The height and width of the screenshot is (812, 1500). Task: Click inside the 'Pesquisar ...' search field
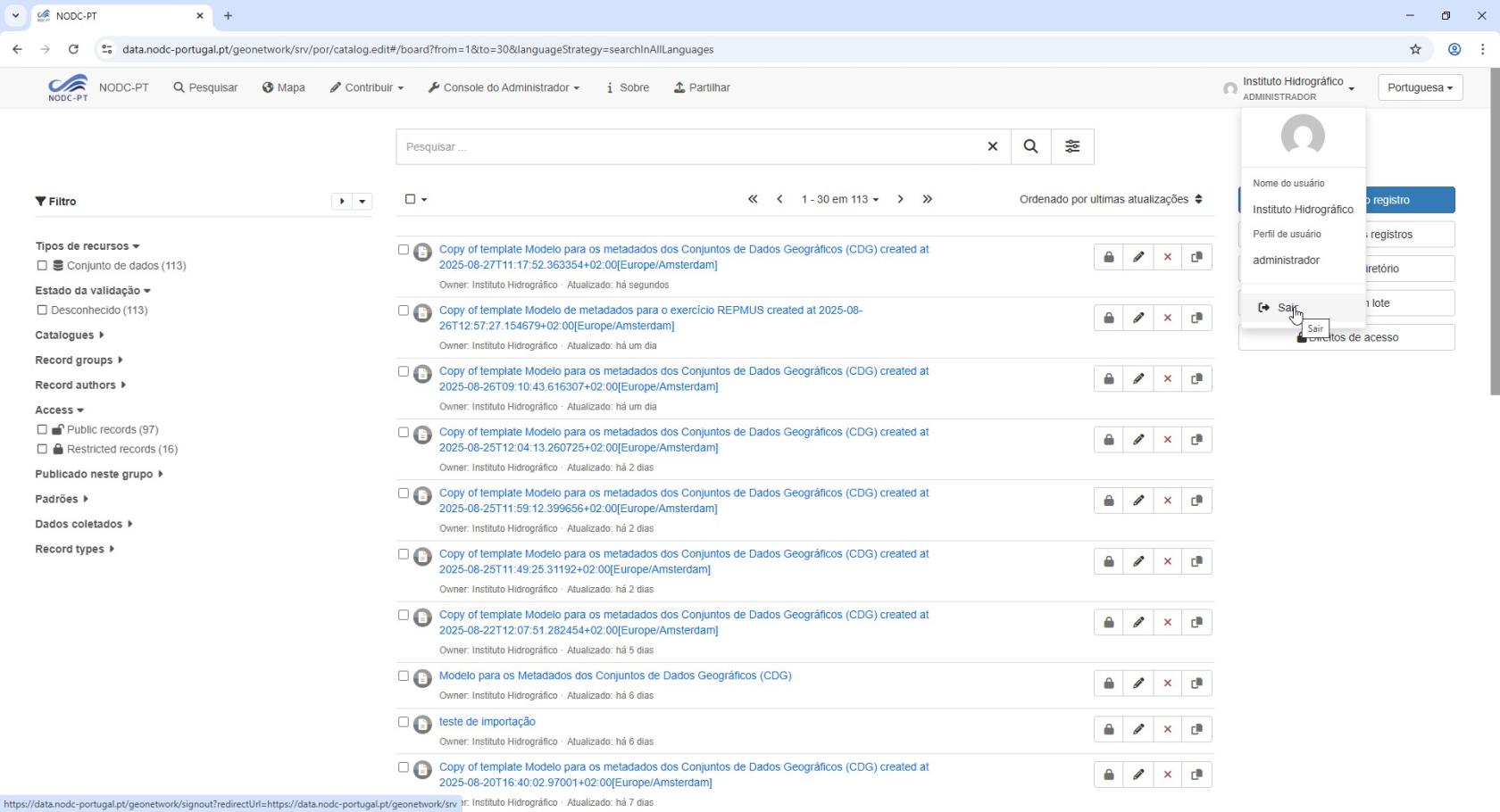click(x=687, y=146)
